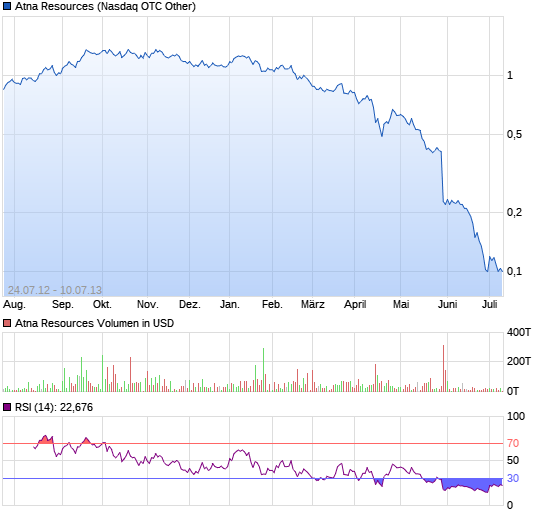
Task: Click the 'Aug.' month label
Action: click(14, 305)
